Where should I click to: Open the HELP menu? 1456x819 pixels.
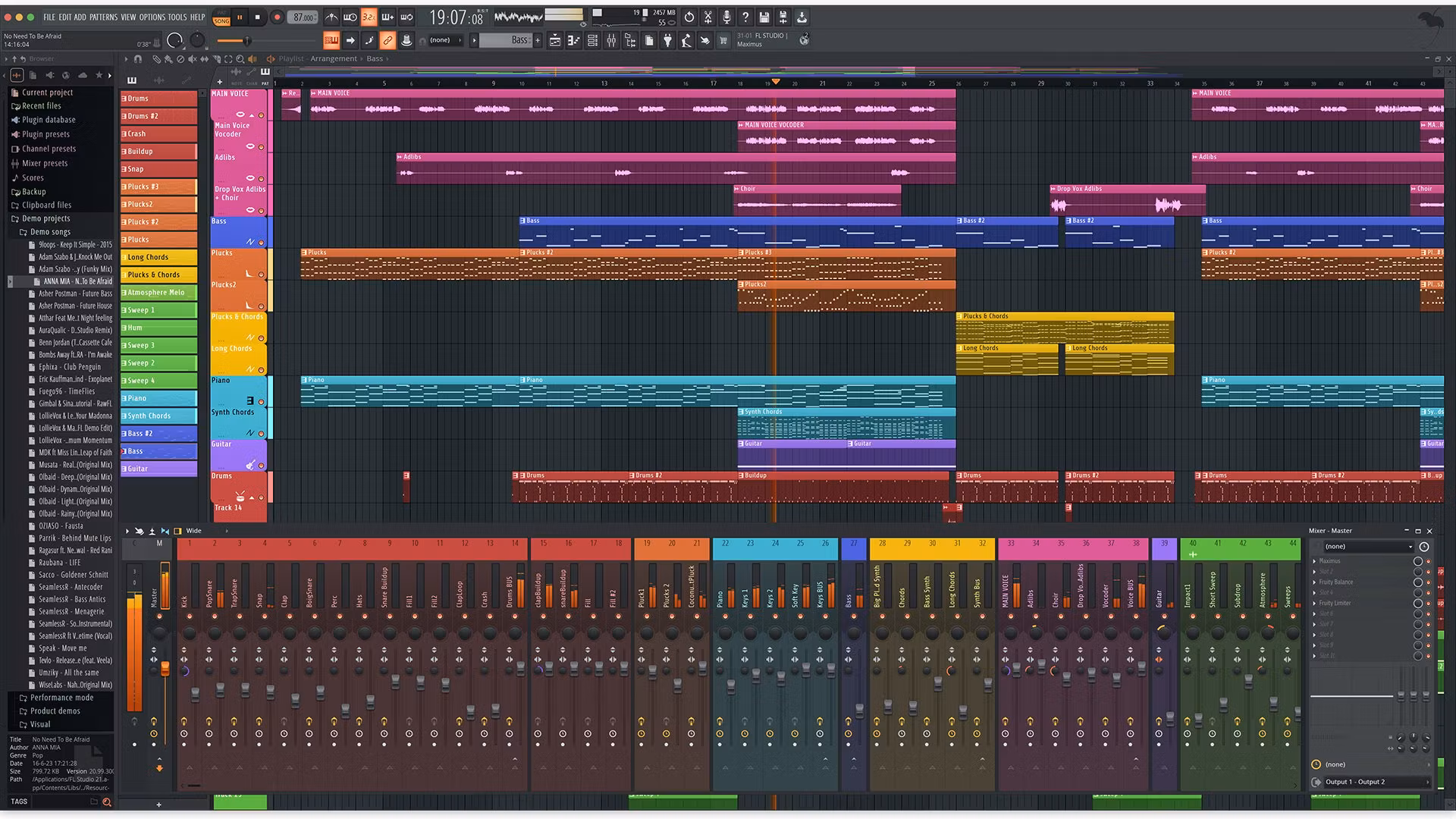(x=197, y=17)
